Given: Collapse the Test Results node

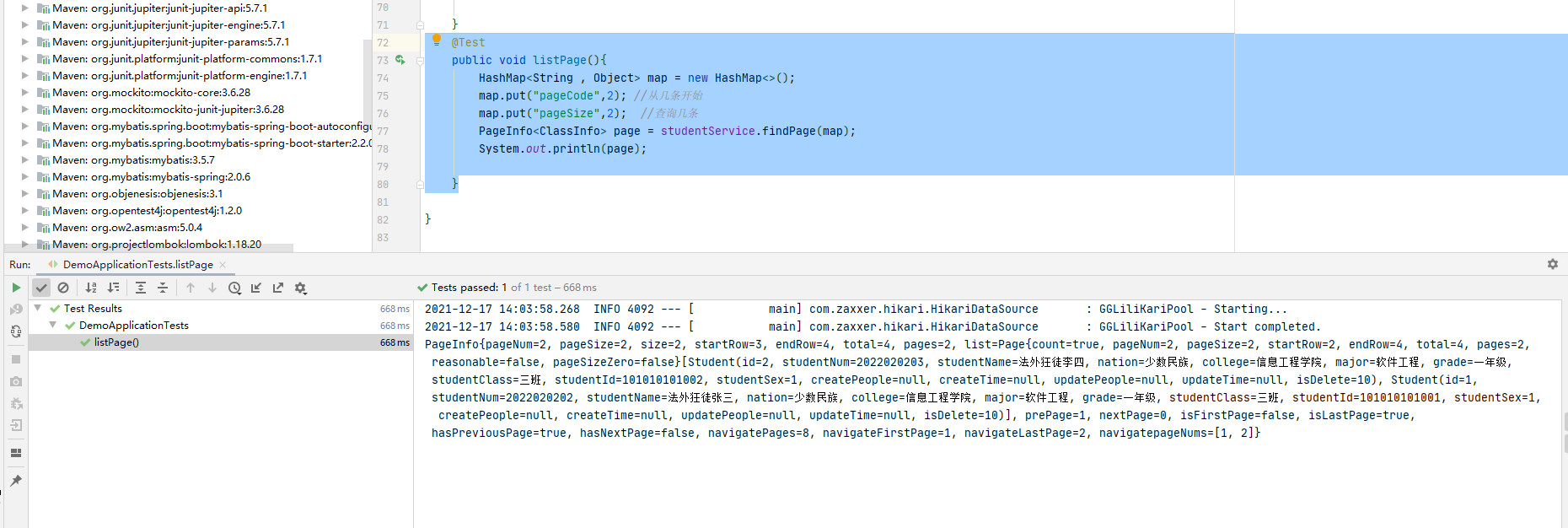Looking at the screenshot, I should click(x=38, y=308).
